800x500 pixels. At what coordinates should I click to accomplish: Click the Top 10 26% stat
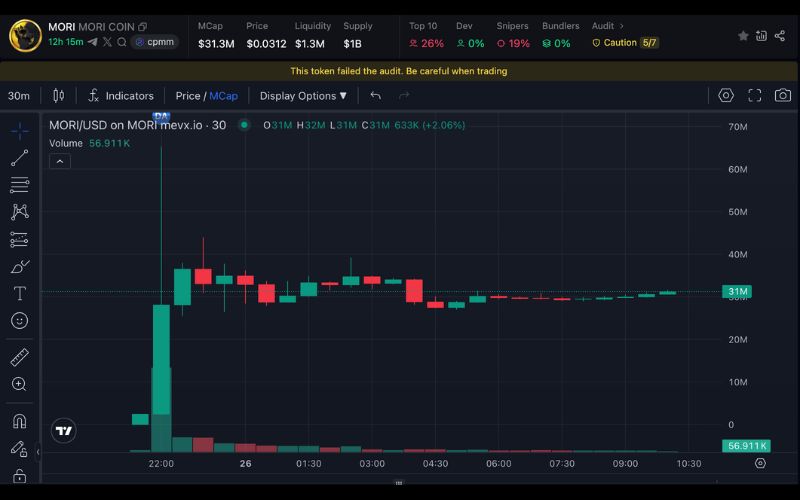[426, 35]
